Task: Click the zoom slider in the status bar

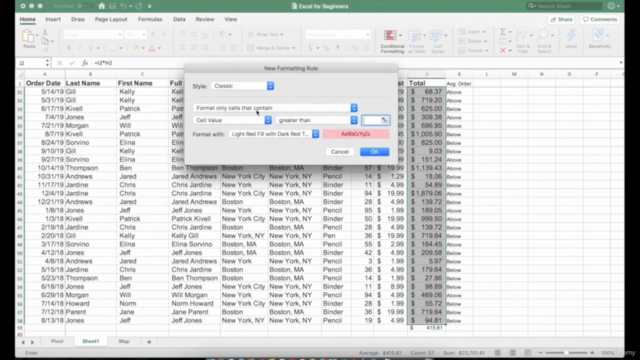Action: [x=566, y=353]
